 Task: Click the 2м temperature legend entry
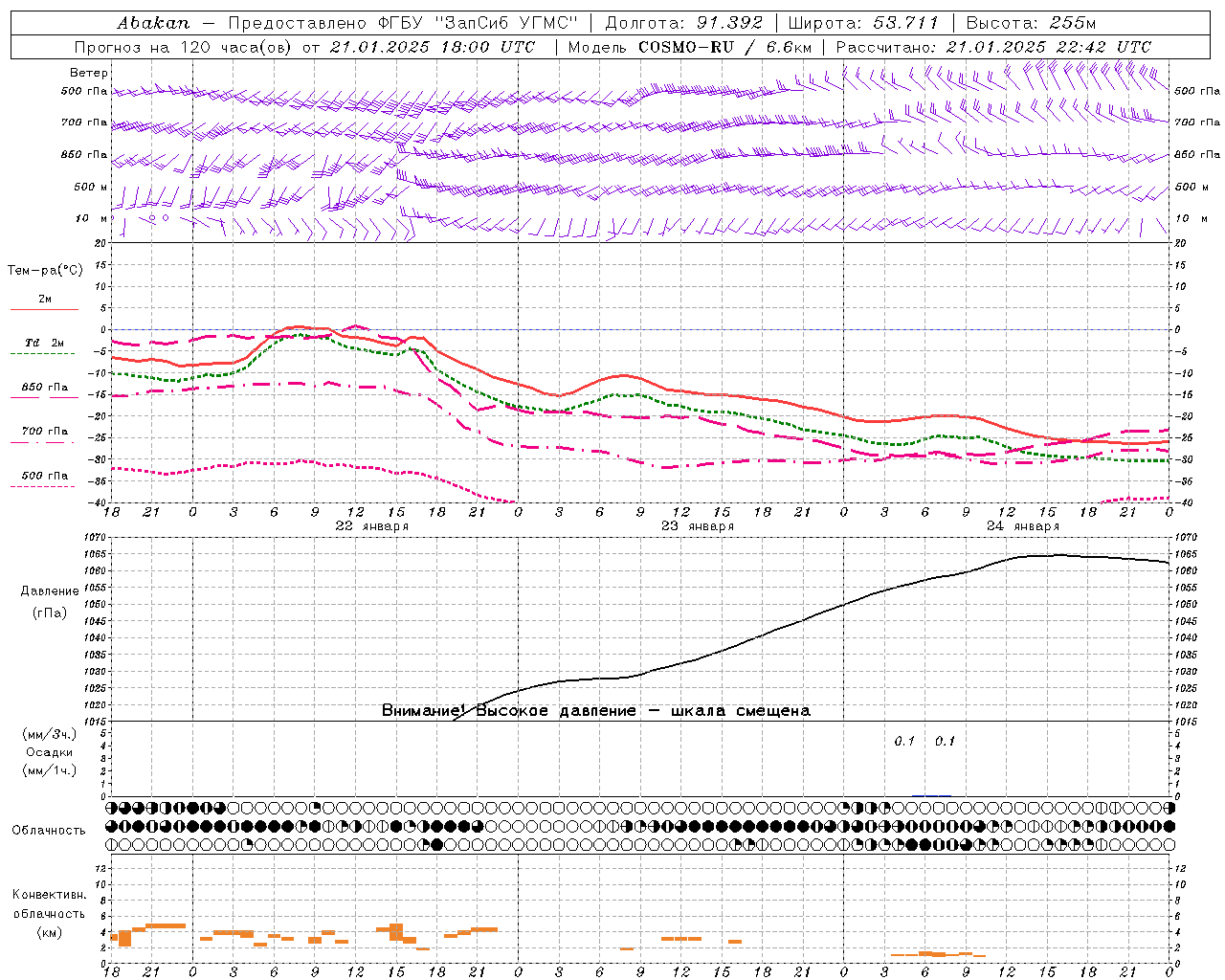click(45, 300)
